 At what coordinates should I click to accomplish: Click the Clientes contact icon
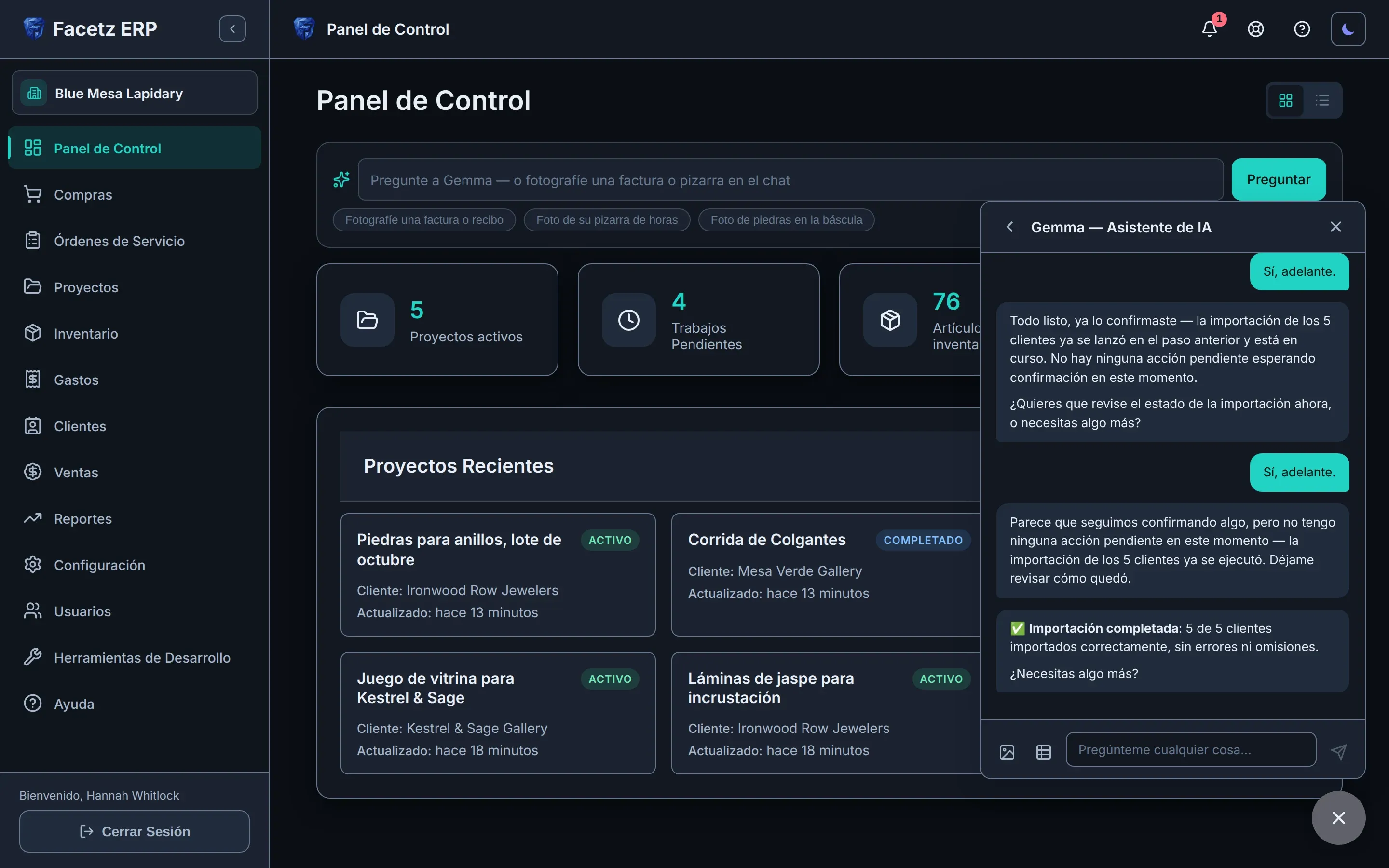coord(33,426)
